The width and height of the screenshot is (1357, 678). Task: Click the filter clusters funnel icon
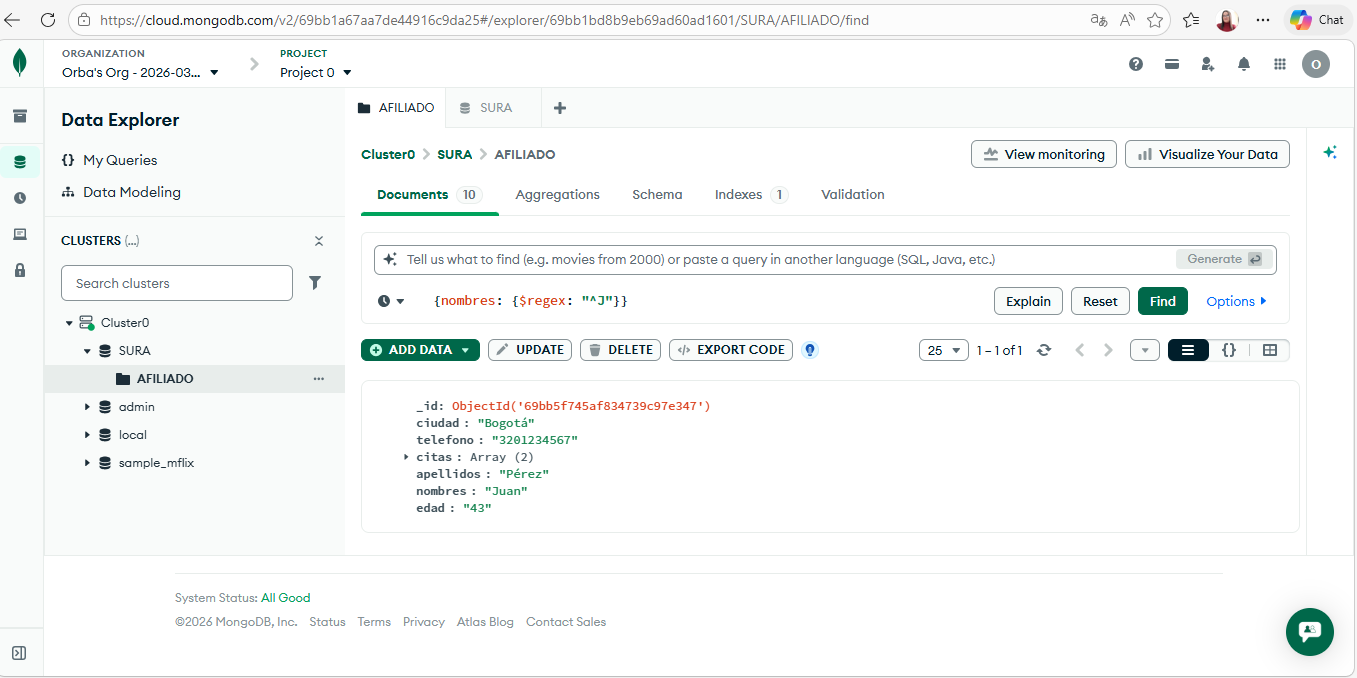click(x=315, y=283)
